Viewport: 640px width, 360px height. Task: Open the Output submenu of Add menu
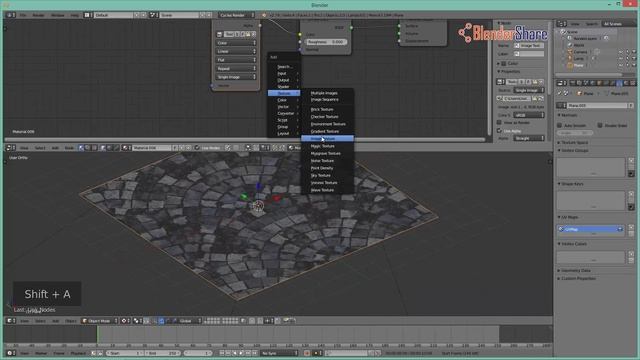point(284,80)
